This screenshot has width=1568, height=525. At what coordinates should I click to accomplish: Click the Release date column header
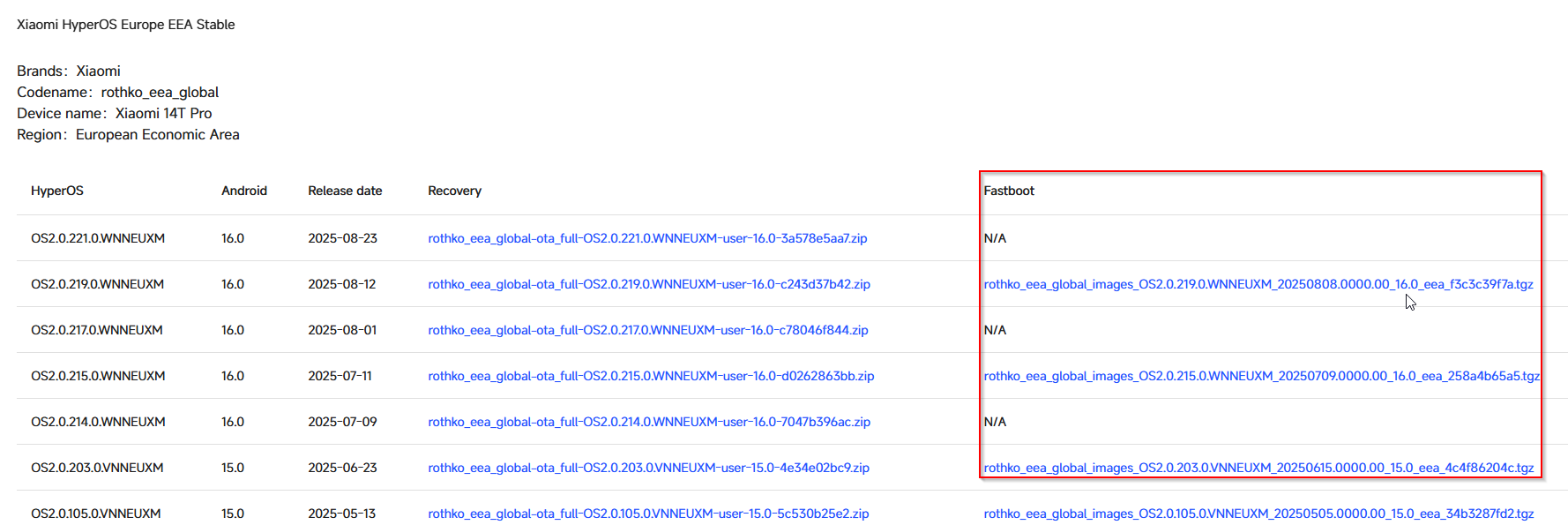coord(345,191)
